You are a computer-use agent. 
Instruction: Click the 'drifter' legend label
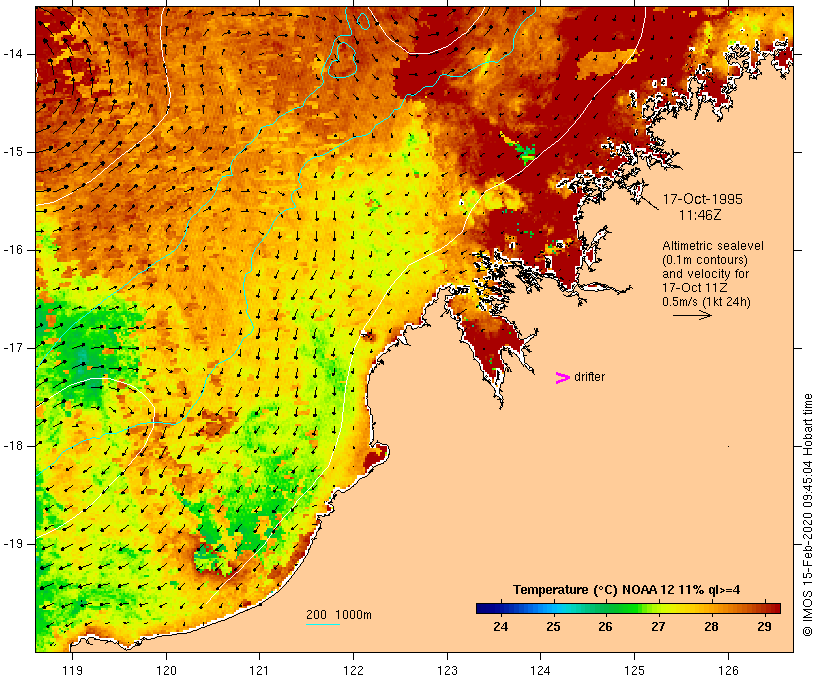click(589, 377)
